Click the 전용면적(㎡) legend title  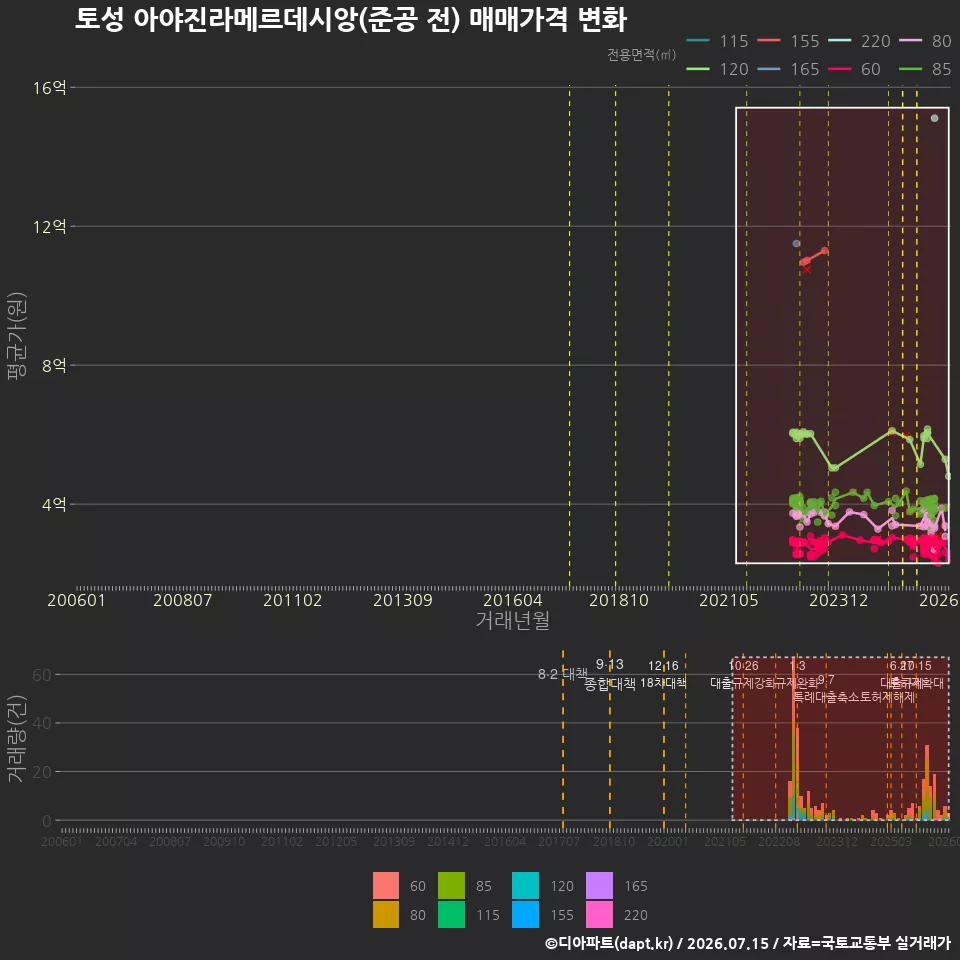pyautogui.click(x=642, y=54)
